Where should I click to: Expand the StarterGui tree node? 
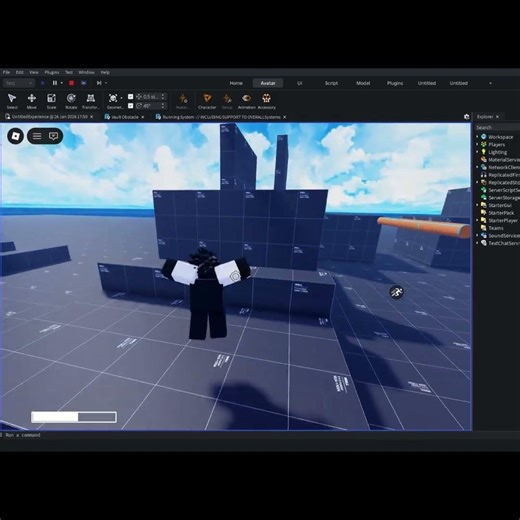pyautogui.click(x=477, y=205)
